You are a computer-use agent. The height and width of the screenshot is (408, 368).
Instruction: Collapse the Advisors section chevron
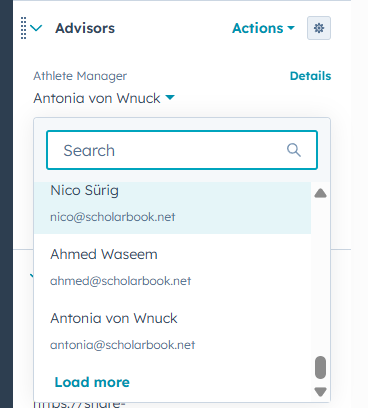click(x=36, y=28)
